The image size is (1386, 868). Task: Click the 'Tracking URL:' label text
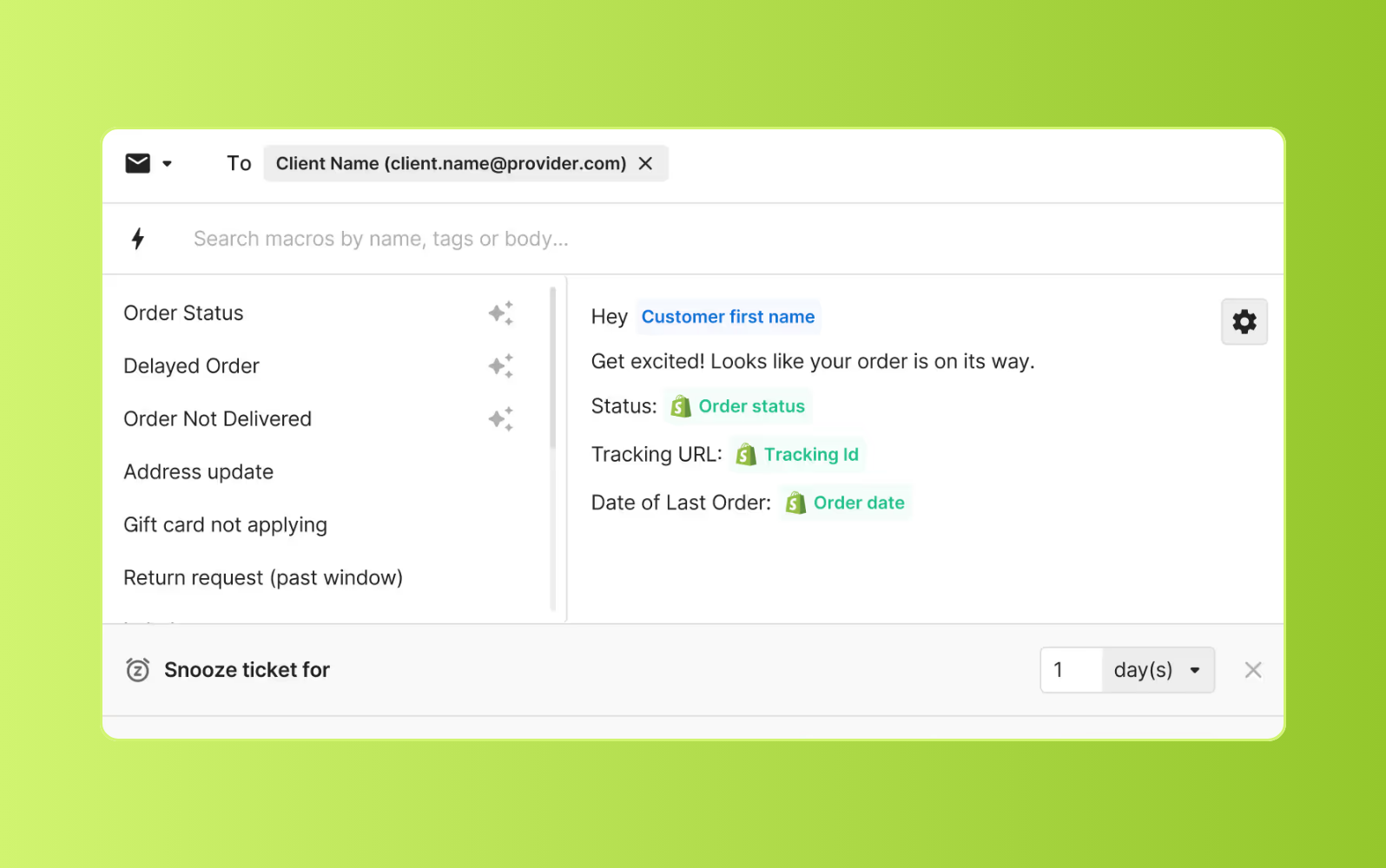click(x=657, y=454)
